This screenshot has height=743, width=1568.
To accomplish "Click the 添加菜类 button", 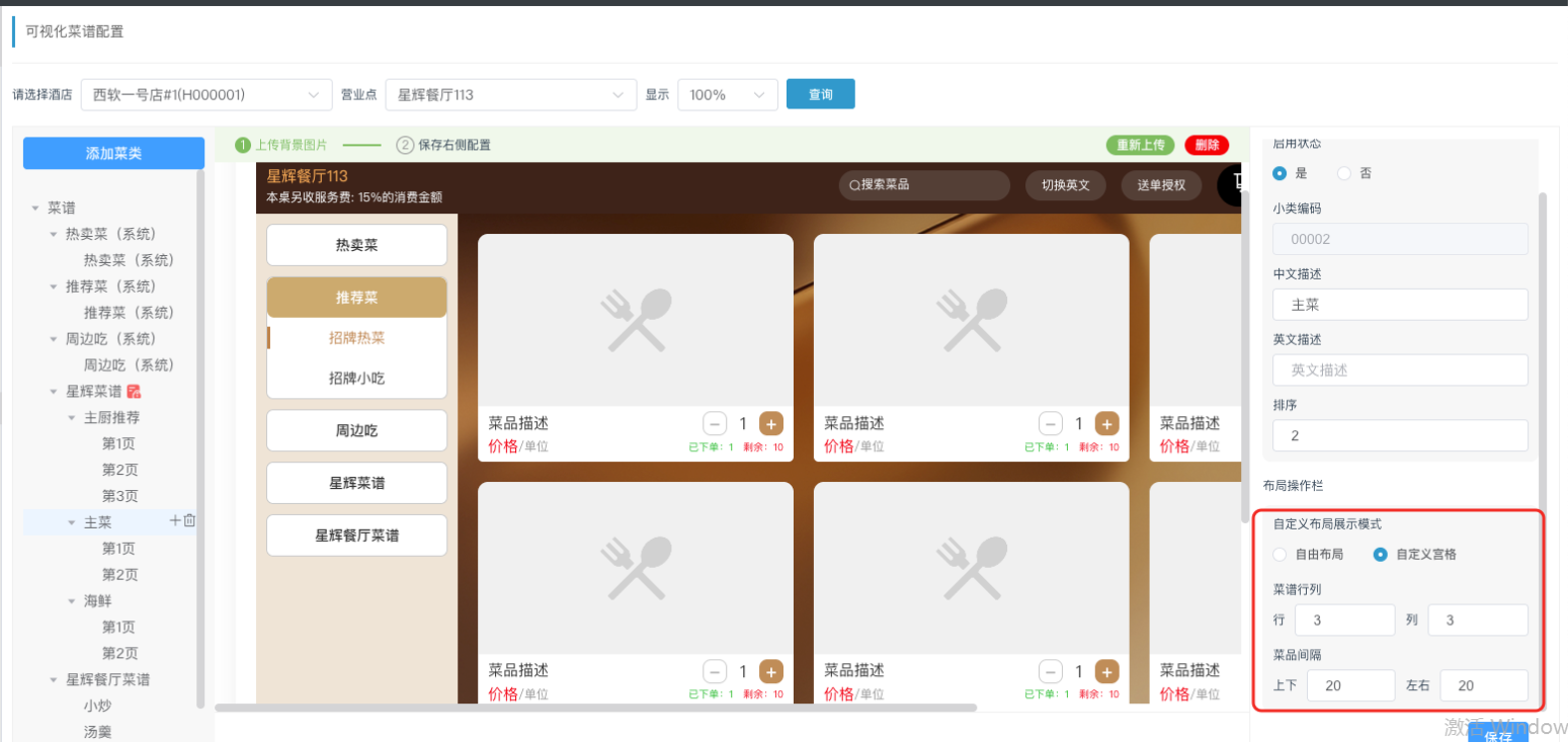I will 114,153.
